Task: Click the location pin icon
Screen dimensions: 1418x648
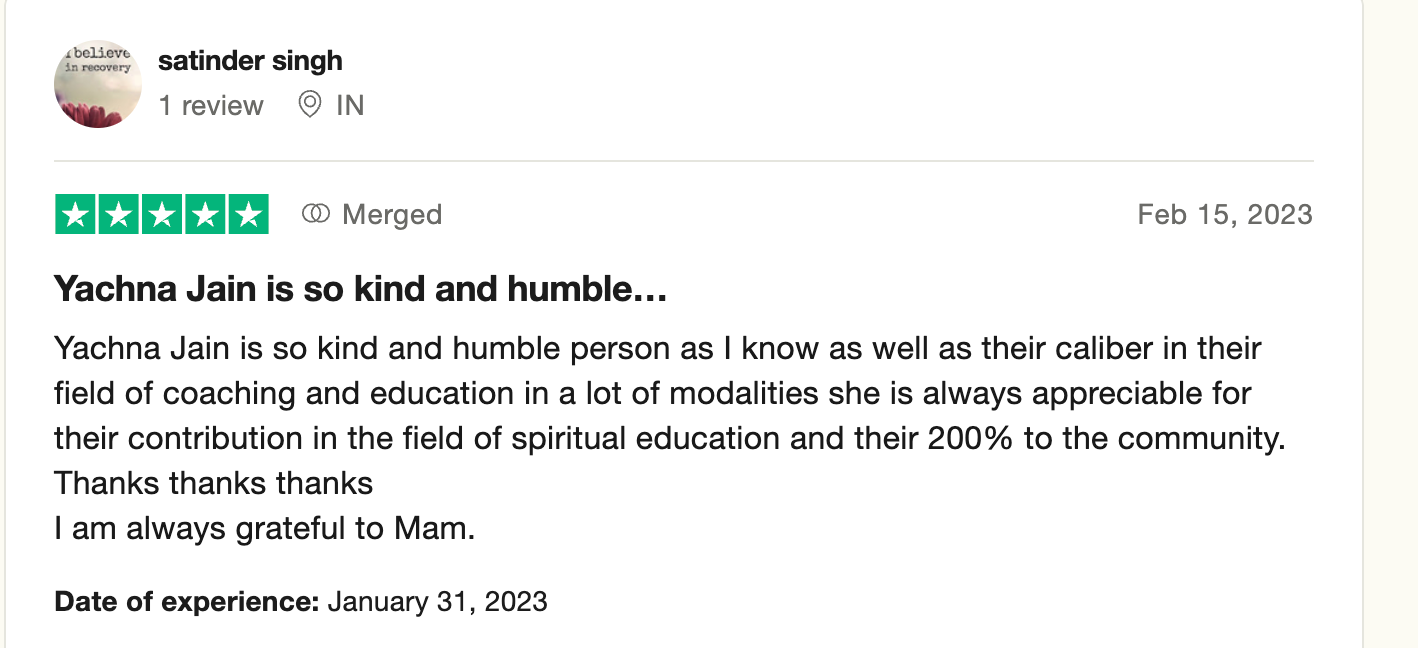Action: 310,104
